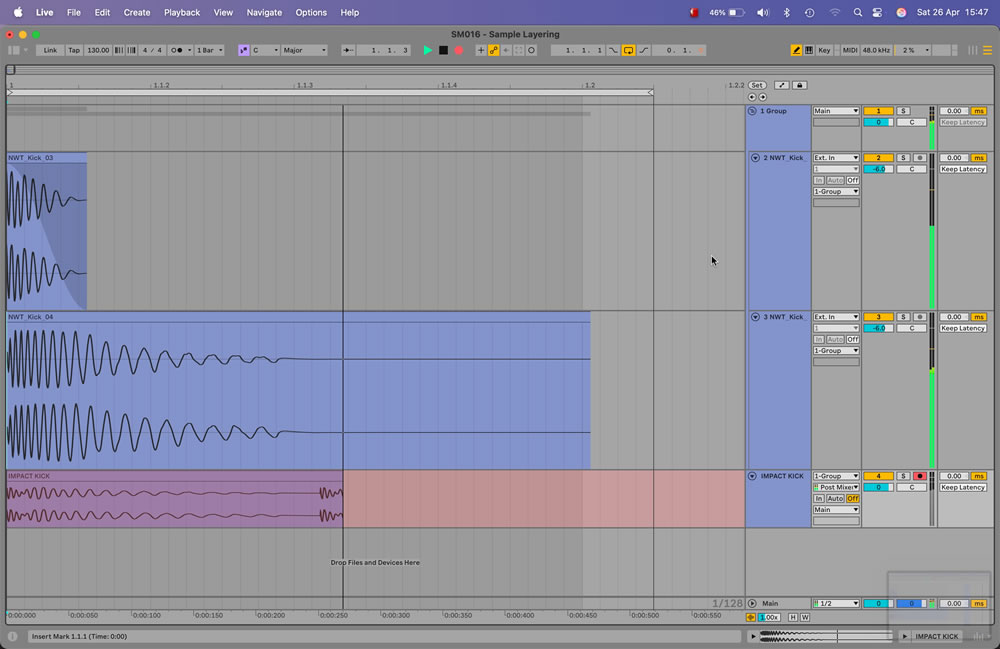The image size is (1000, 649).
Task: Open the 1/2 output dropdown on Main track
Action: (x=836, y=604)
